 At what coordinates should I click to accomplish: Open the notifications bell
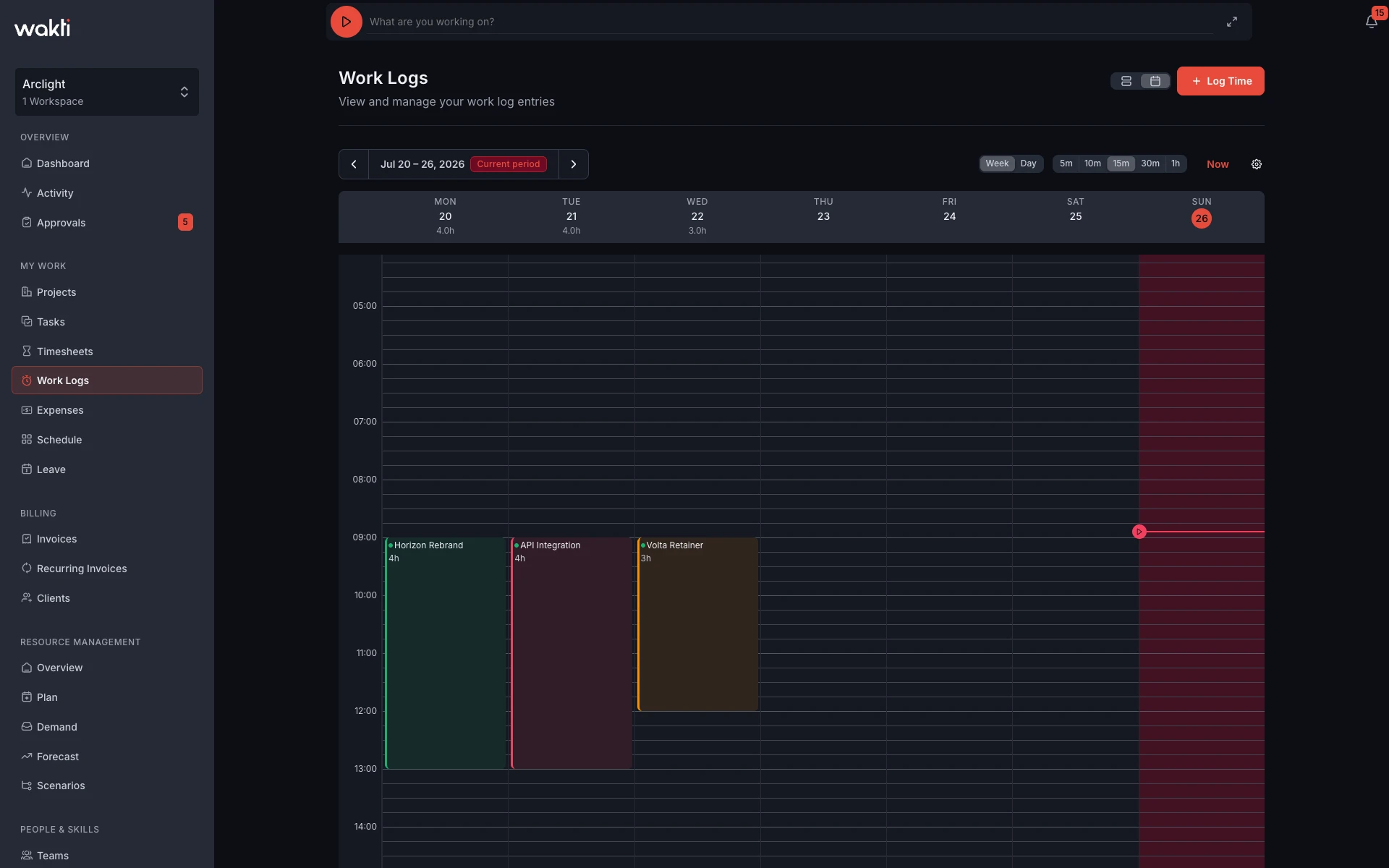point(1371,22)
